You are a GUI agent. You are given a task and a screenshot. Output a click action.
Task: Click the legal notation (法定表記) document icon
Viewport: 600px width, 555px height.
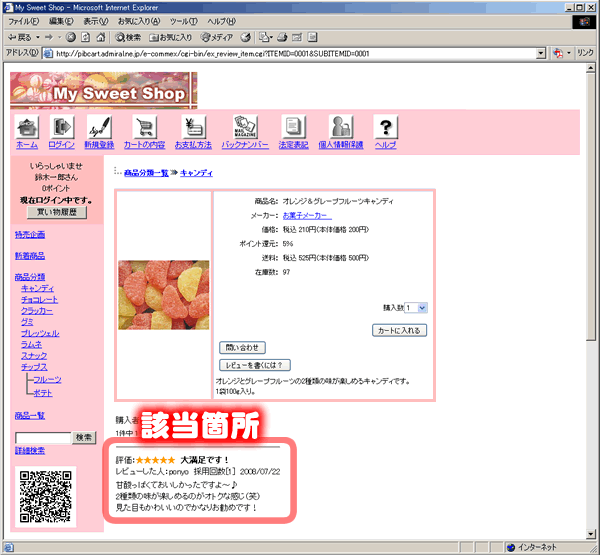point(293,127)
